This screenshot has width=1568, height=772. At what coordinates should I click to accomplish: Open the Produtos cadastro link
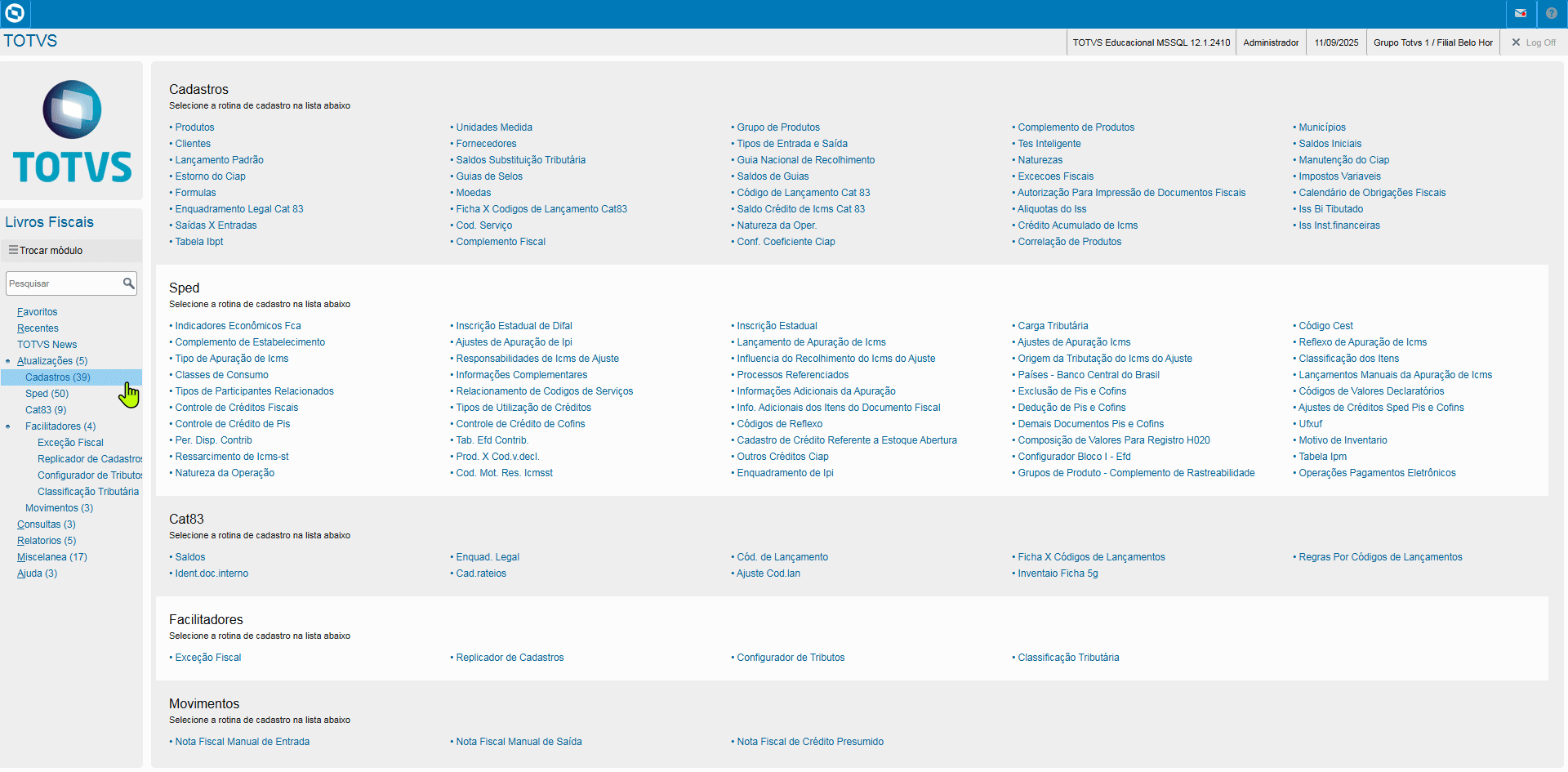(x=194, y=127)
